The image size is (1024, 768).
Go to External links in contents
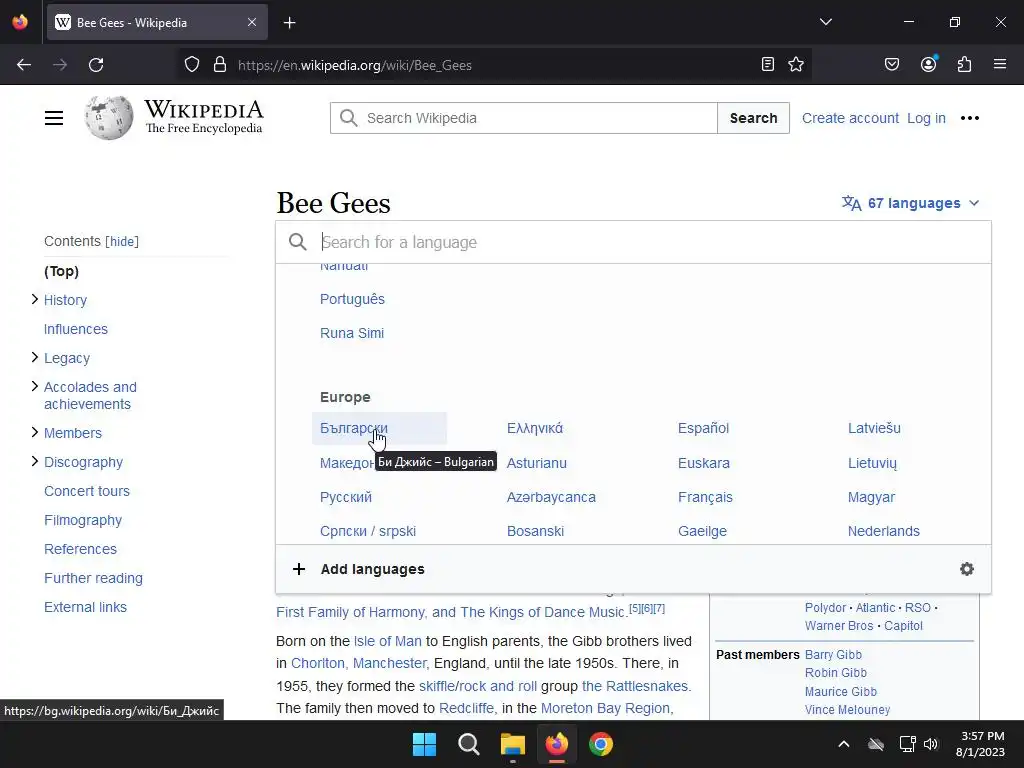click(86, 607)
